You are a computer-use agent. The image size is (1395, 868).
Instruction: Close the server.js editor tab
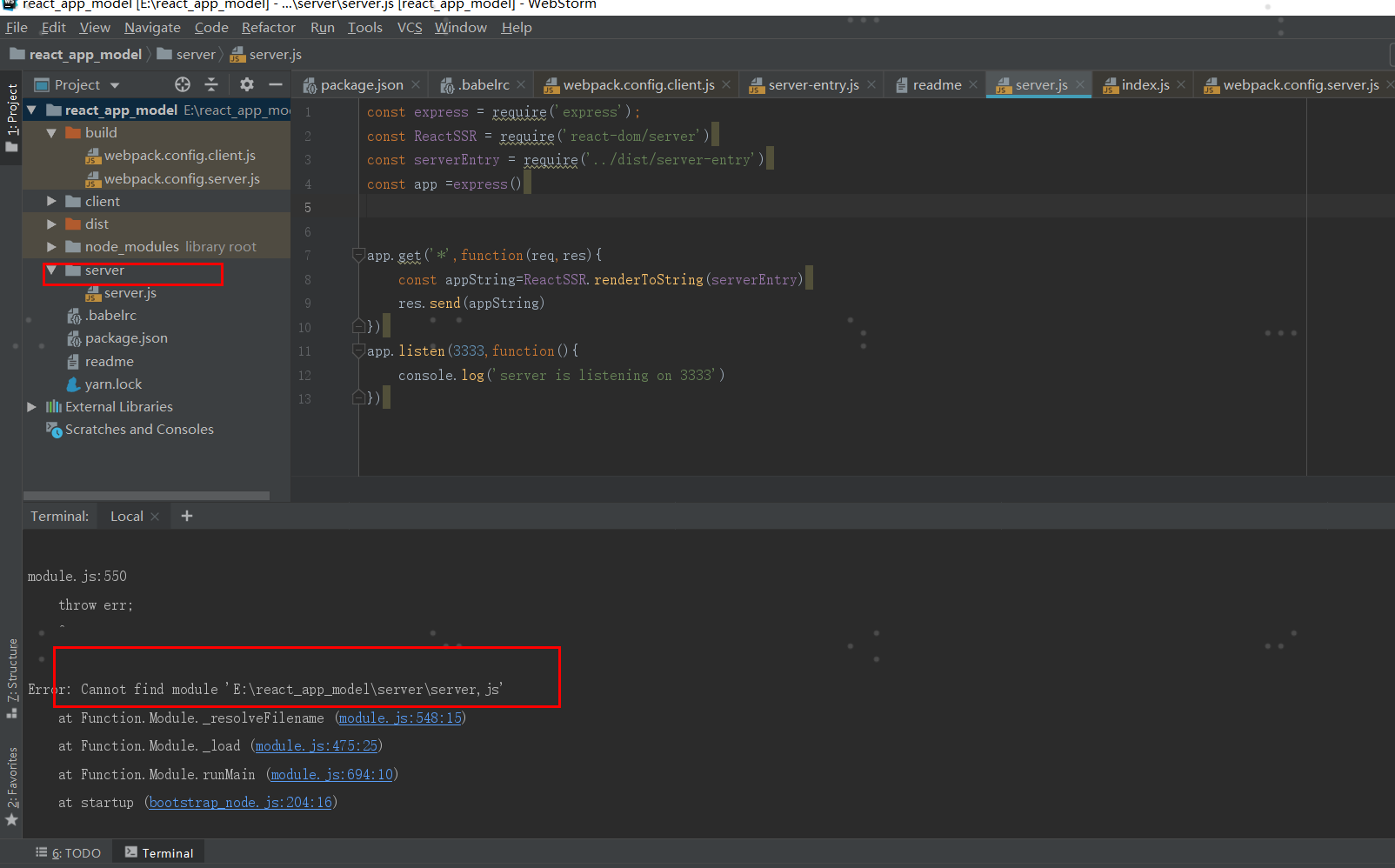click(1079, 84)
